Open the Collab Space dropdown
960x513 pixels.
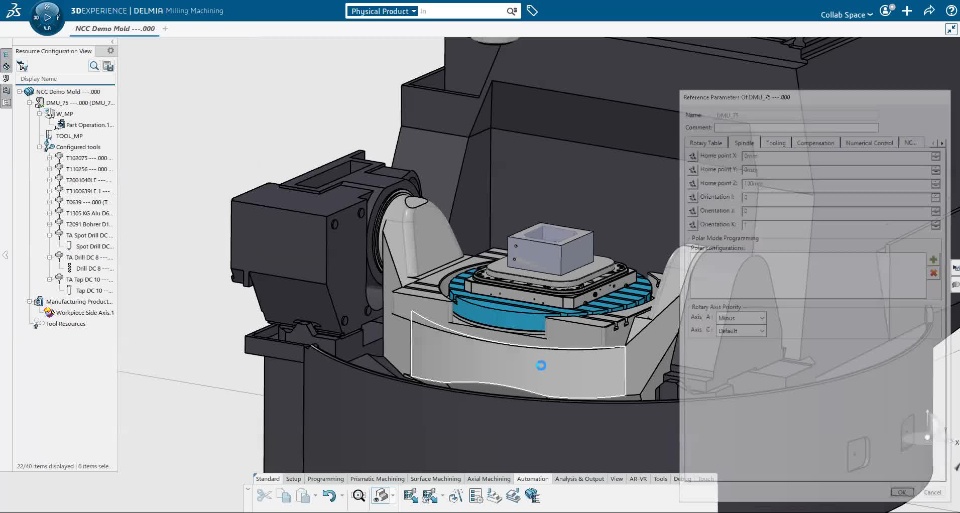pos(847,14)
